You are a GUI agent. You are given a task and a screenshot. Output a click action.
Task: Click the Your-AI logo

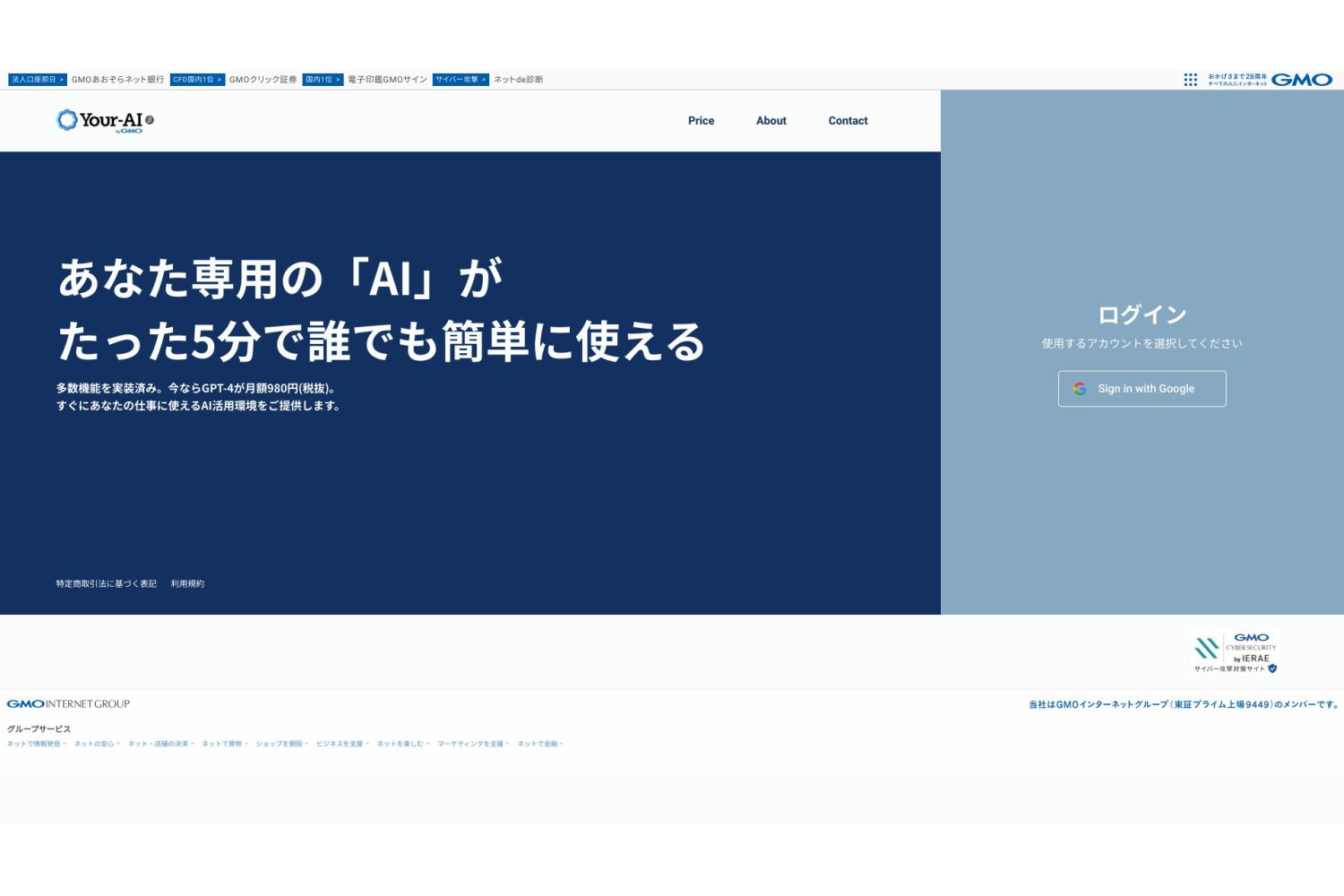(x=105, y=121)
